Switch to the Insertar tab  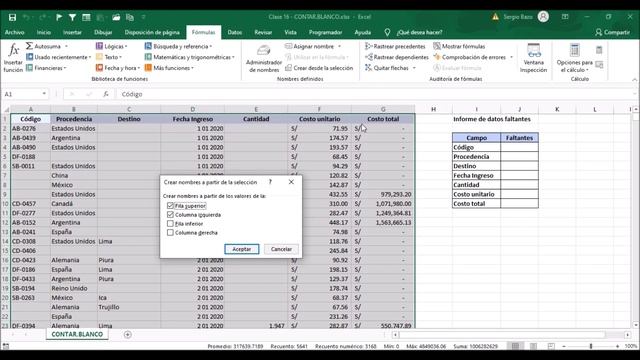72,32
